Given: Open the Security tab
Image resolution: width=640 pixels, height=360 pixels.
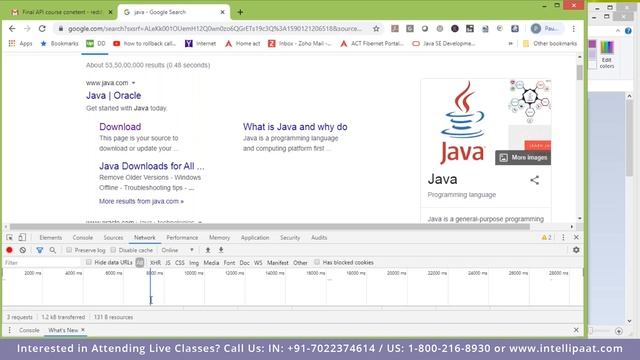Looking at the screenshot, I should [290, 238].
